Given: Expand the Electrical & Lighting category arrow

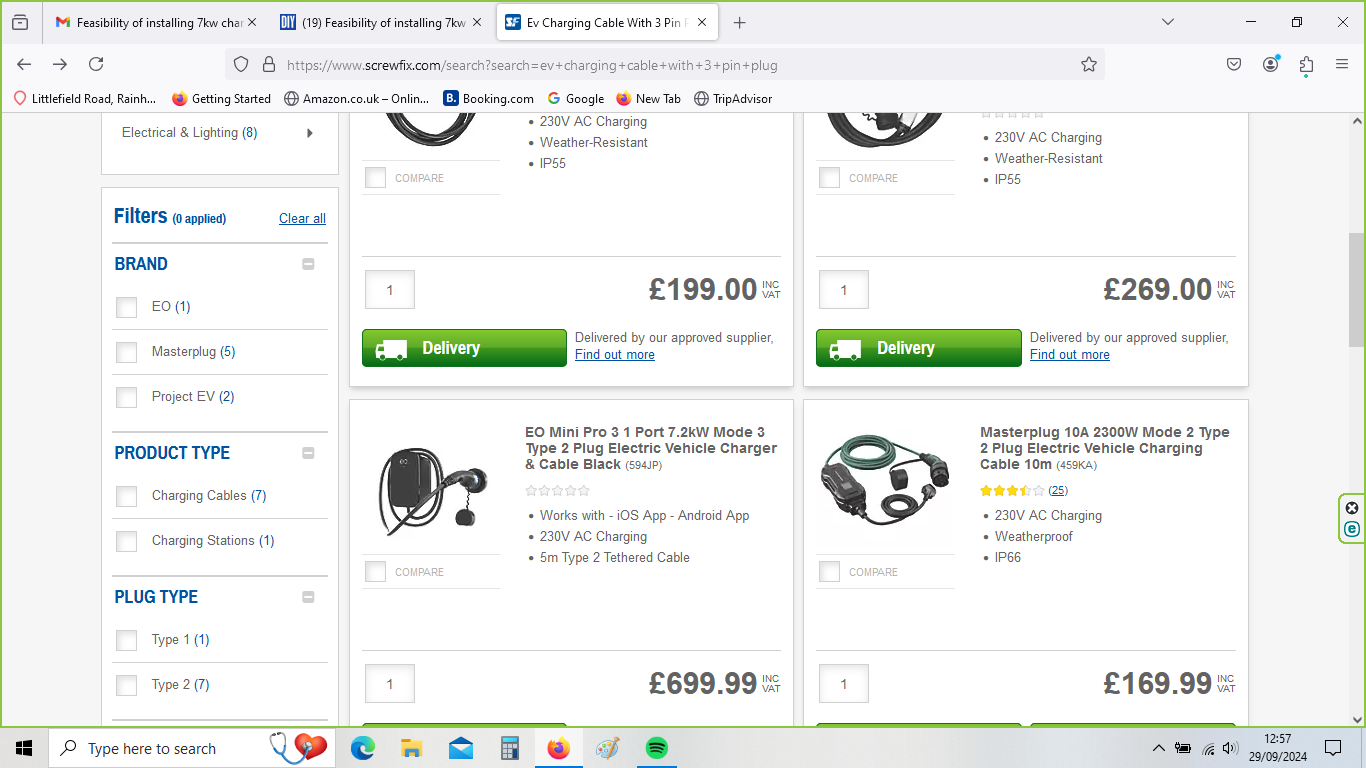Looking at the screenshot, I should pos(309,133).
